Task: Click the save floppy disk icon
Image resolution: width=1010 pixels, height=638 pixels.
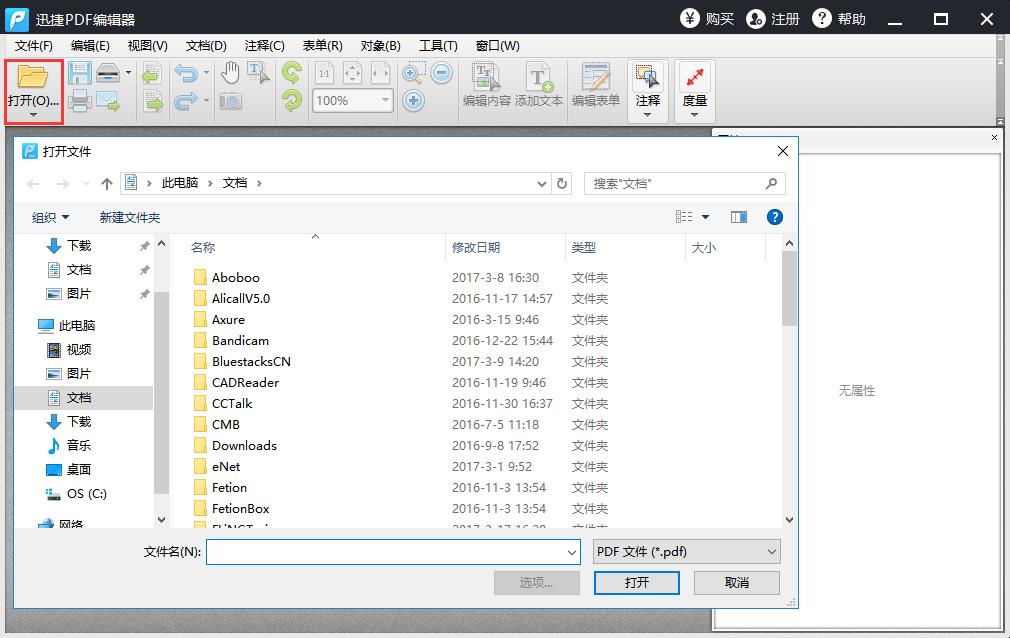Action: click(79, 73)
